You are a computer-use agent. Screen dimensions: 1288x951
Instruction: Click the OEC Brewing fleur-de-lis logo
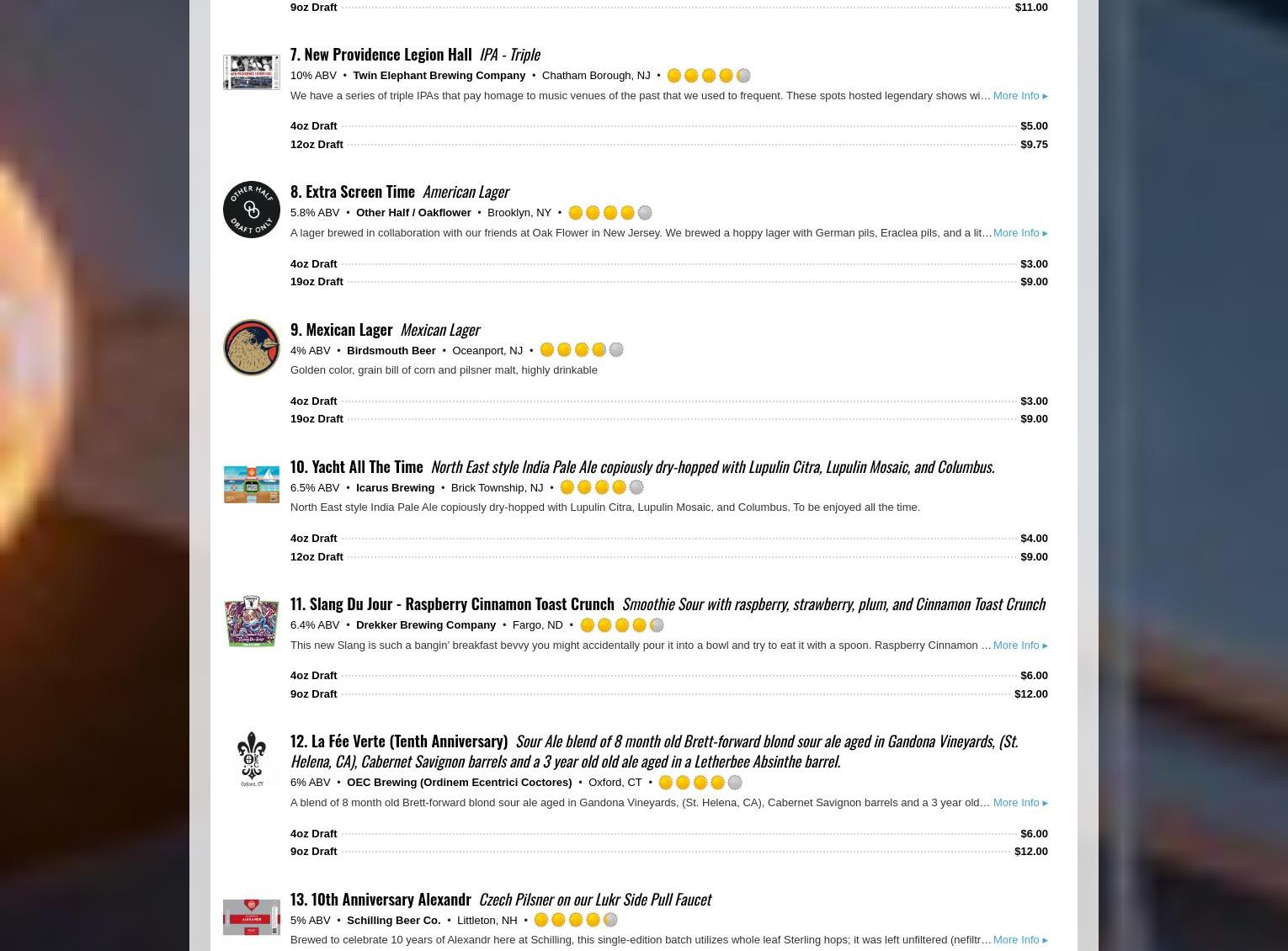click(251, 759)
